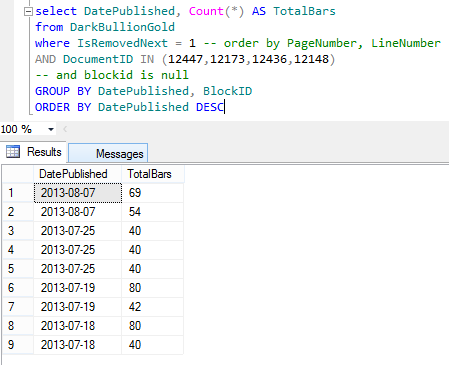Screen dimensions: 449x365
Task: Select the DatePublished cell in row 3
Action: pyautogui.click(x=78, y=231)
